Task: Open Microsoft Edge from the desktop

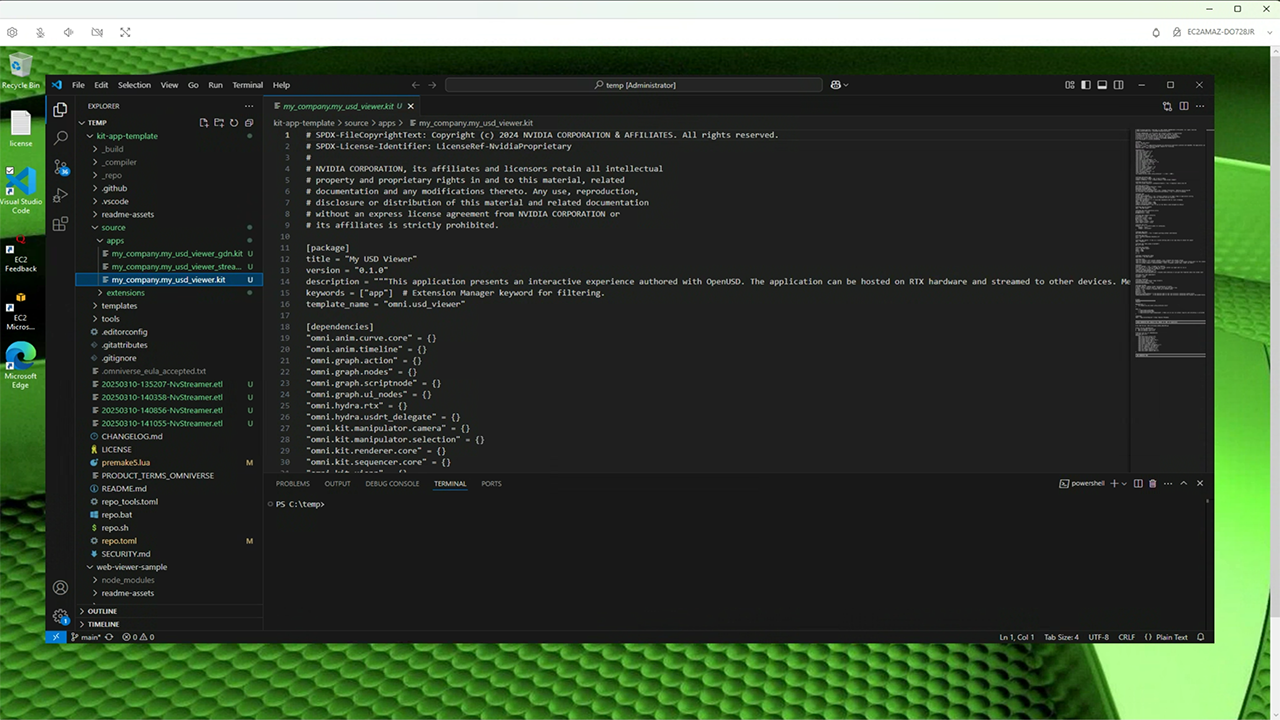Action: click(x=21, y=365)
